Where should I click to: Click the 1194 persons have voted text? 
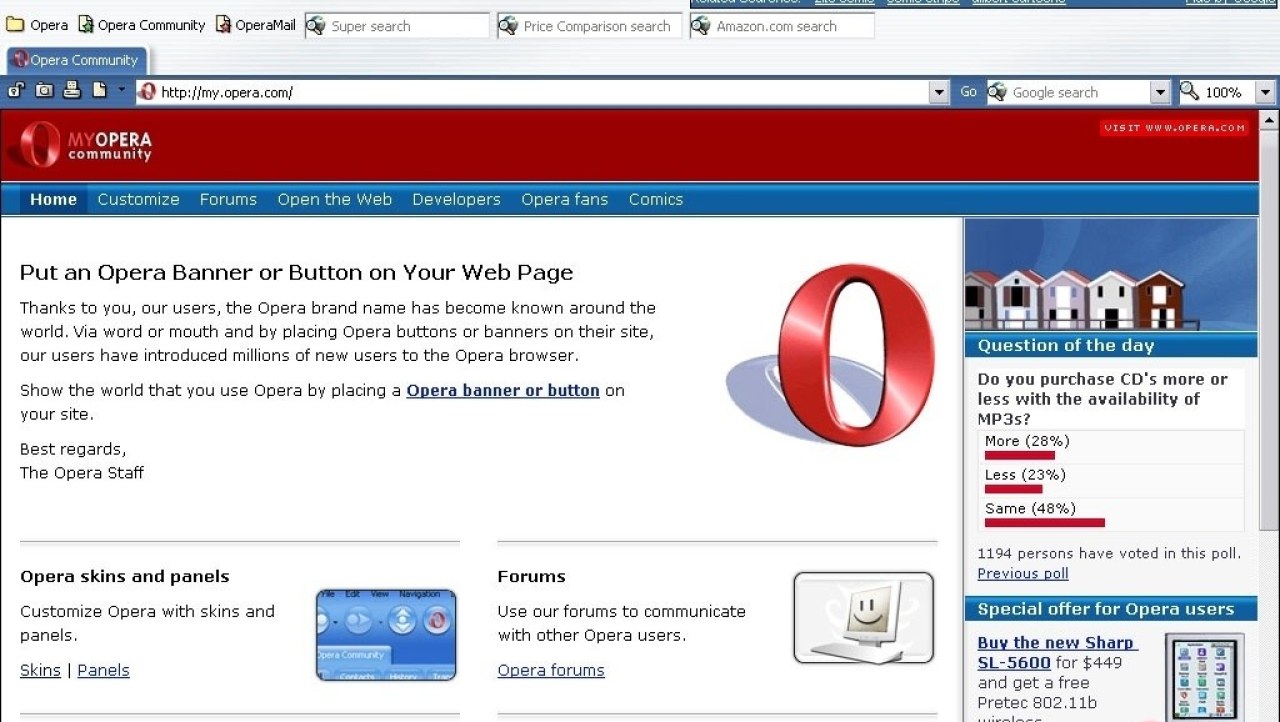[x=1109, y=553]
